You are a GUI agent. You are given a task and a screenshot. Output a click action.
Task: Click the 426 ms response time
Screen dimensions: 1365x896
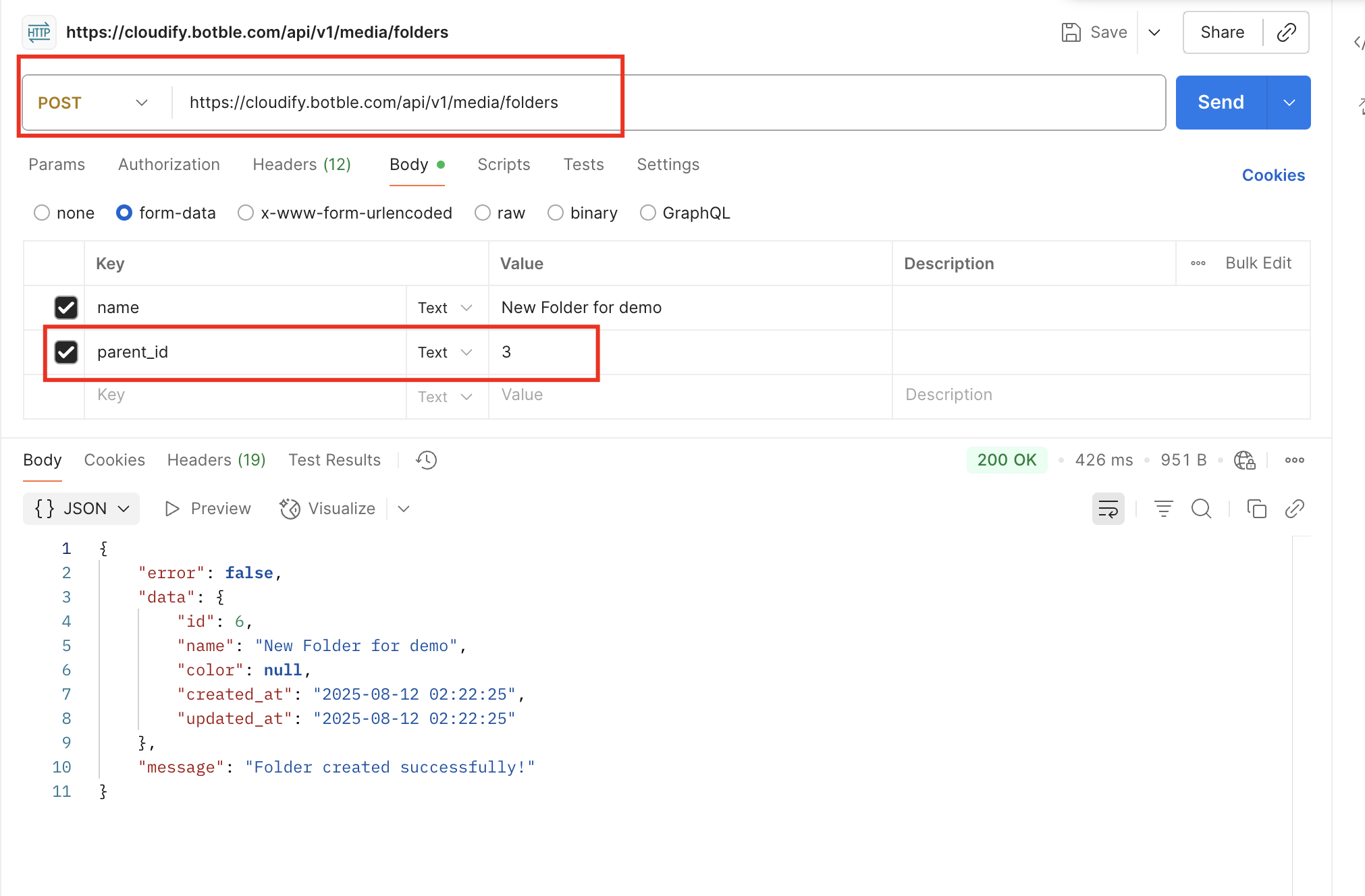pos(1104,460)
